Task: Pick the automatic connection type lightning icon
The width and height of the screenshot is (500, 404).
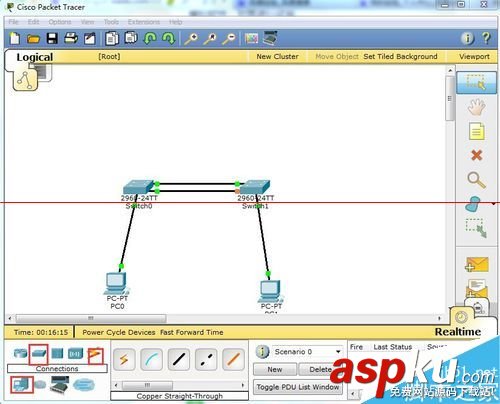Action: point(124,359)
